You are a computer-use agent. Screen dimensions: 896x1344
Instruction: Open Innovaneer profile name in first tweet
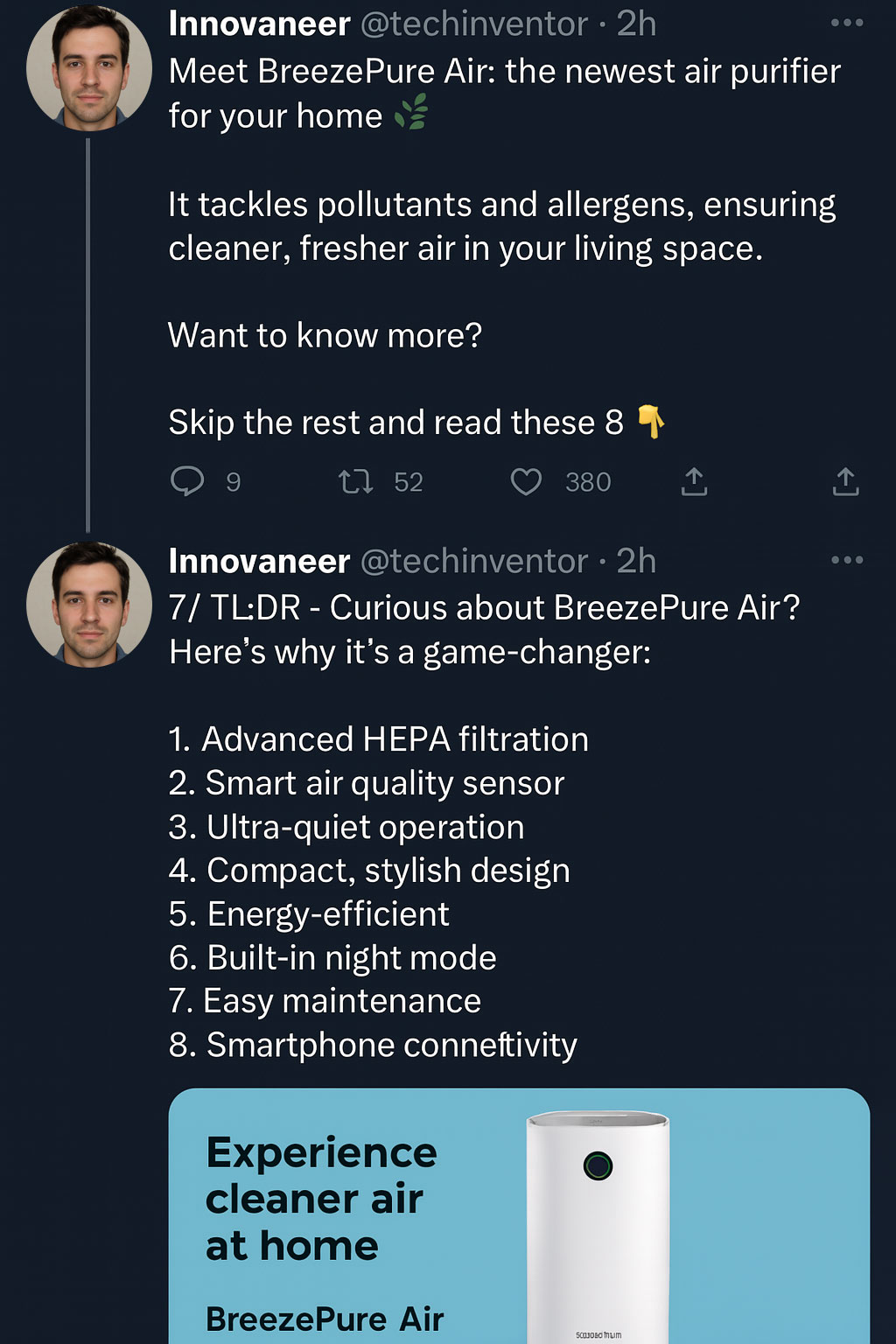click(259, 24)
